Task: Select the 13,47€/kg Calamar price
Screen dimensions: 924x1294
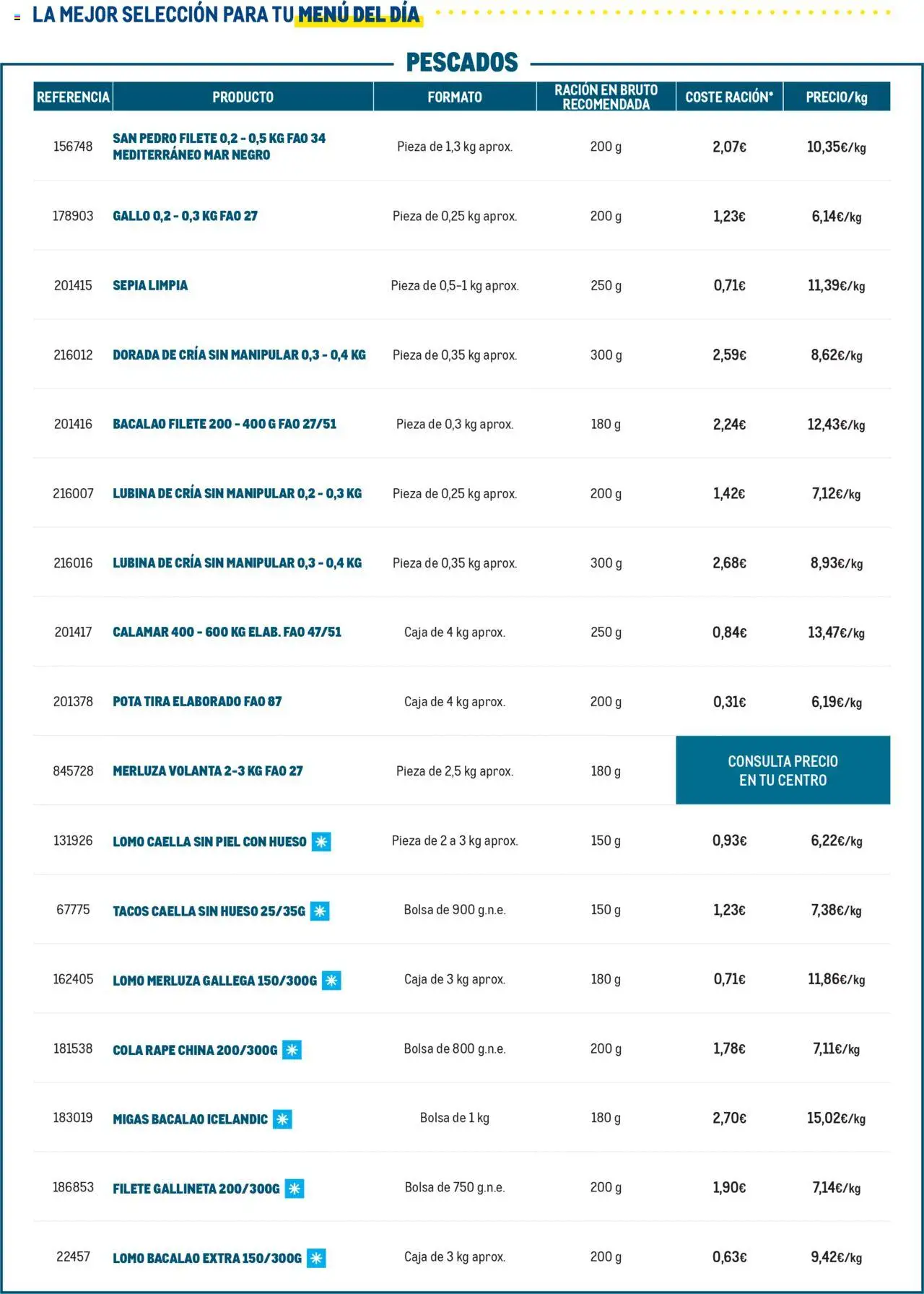Action: tap(836, 633)
